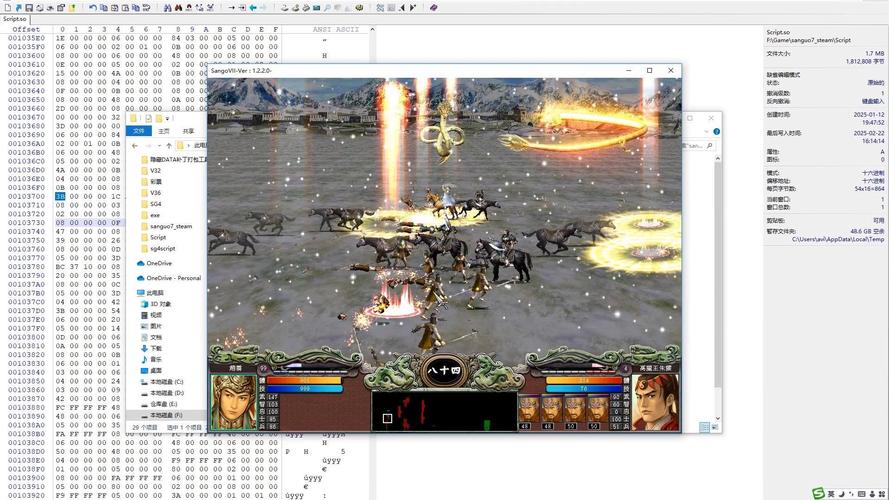Click the Offset column header in WinHex

point(26,29)
